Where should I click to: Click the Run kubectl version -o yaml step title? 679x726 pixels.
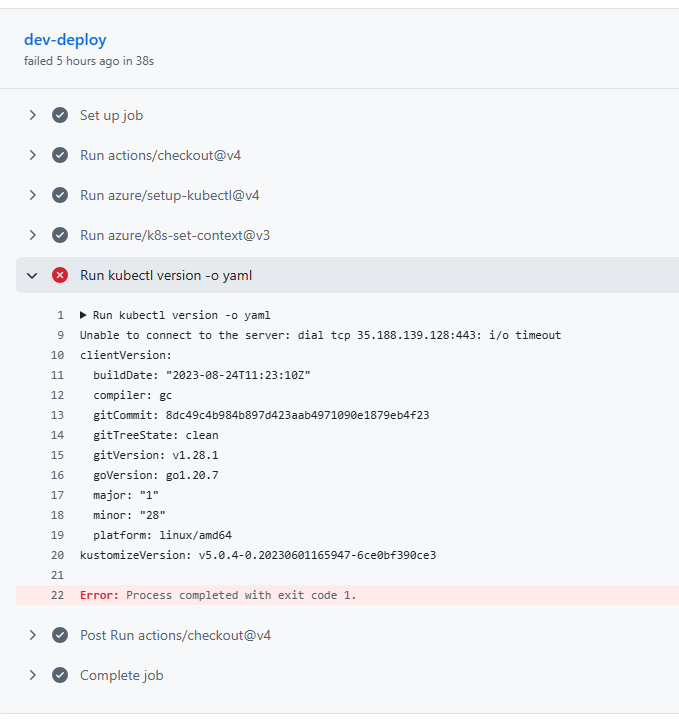[166, 275]
